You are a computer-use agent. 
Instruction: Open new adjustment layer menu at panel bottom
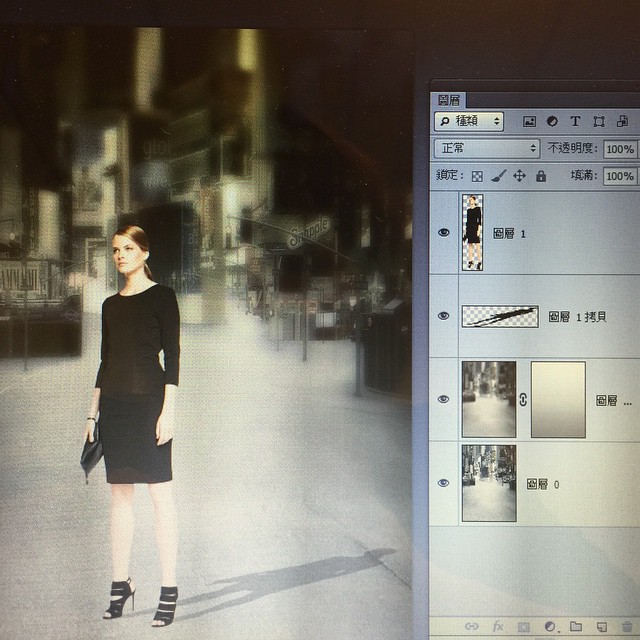[x=549, y=627]
